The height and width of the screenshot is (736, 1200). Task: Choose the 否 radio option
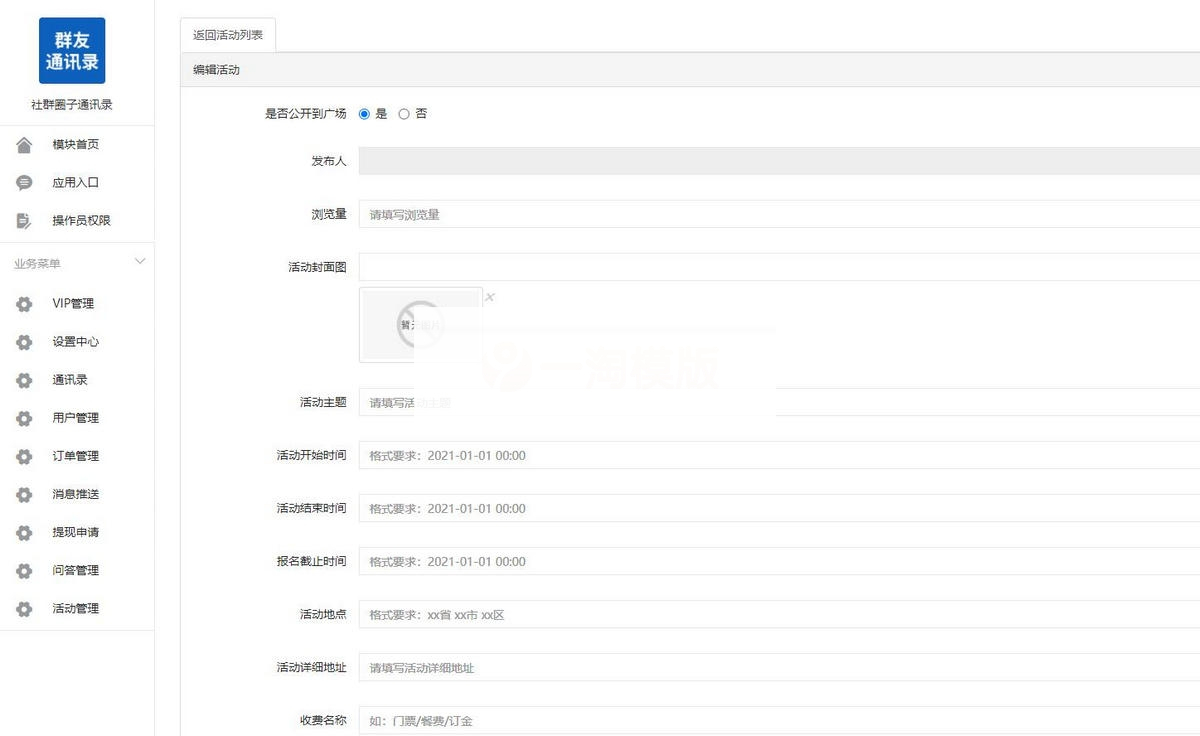pos(403,113)
